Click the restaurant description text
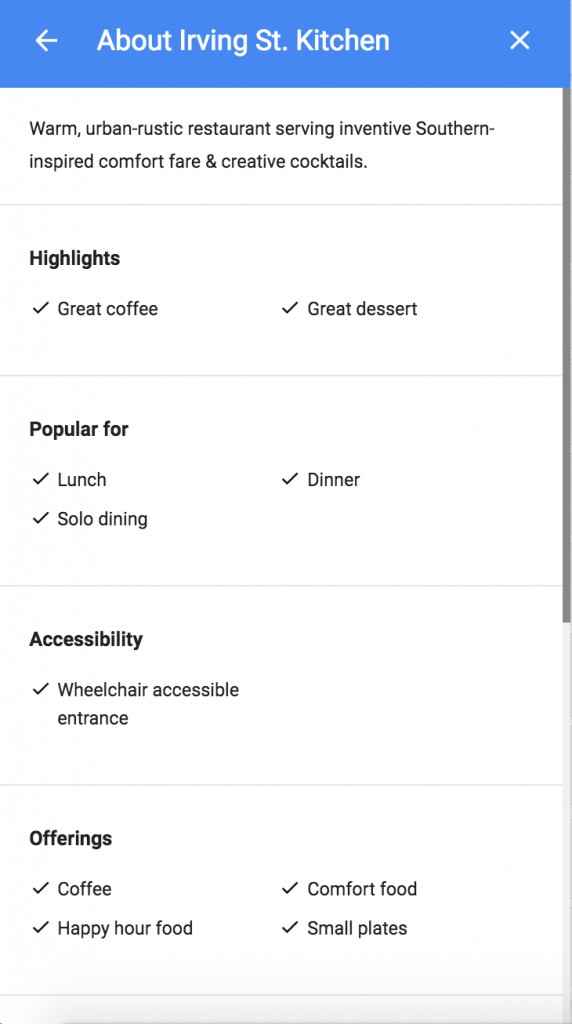This screenshot has height=1024, width=572. (262, 145)
